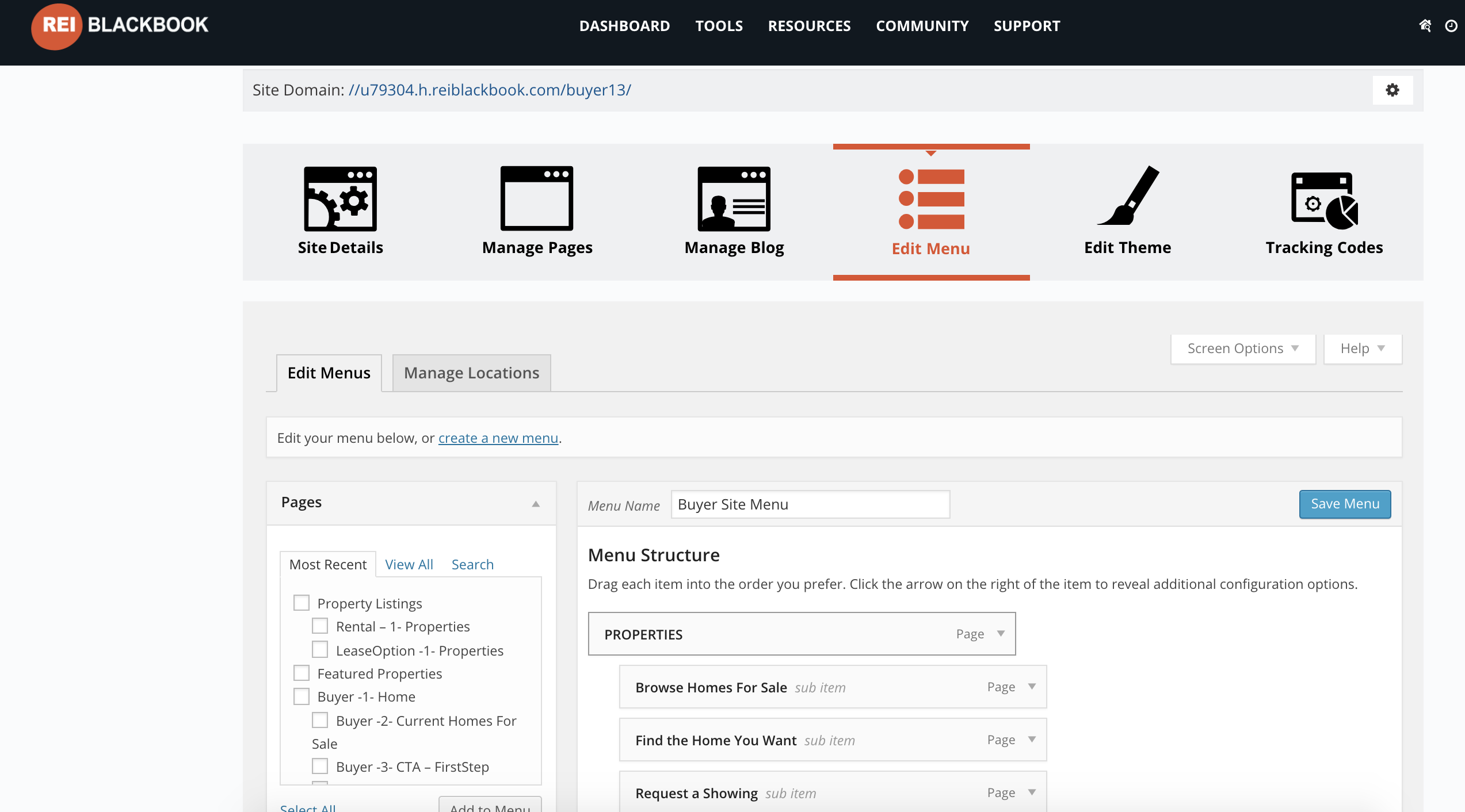Check Rental – 1- Properties checkbox
Viewport: 1465px width, 812px height.
(x=320, y=626)
